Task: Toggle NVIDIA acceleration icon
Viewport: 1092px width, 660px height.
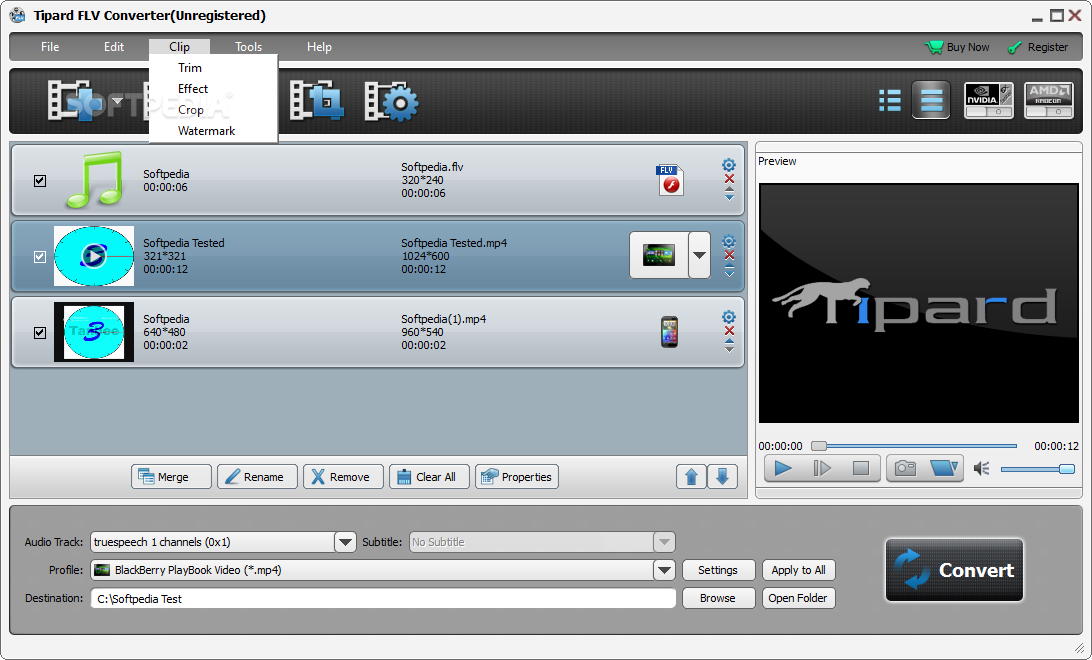Action: 988,101
